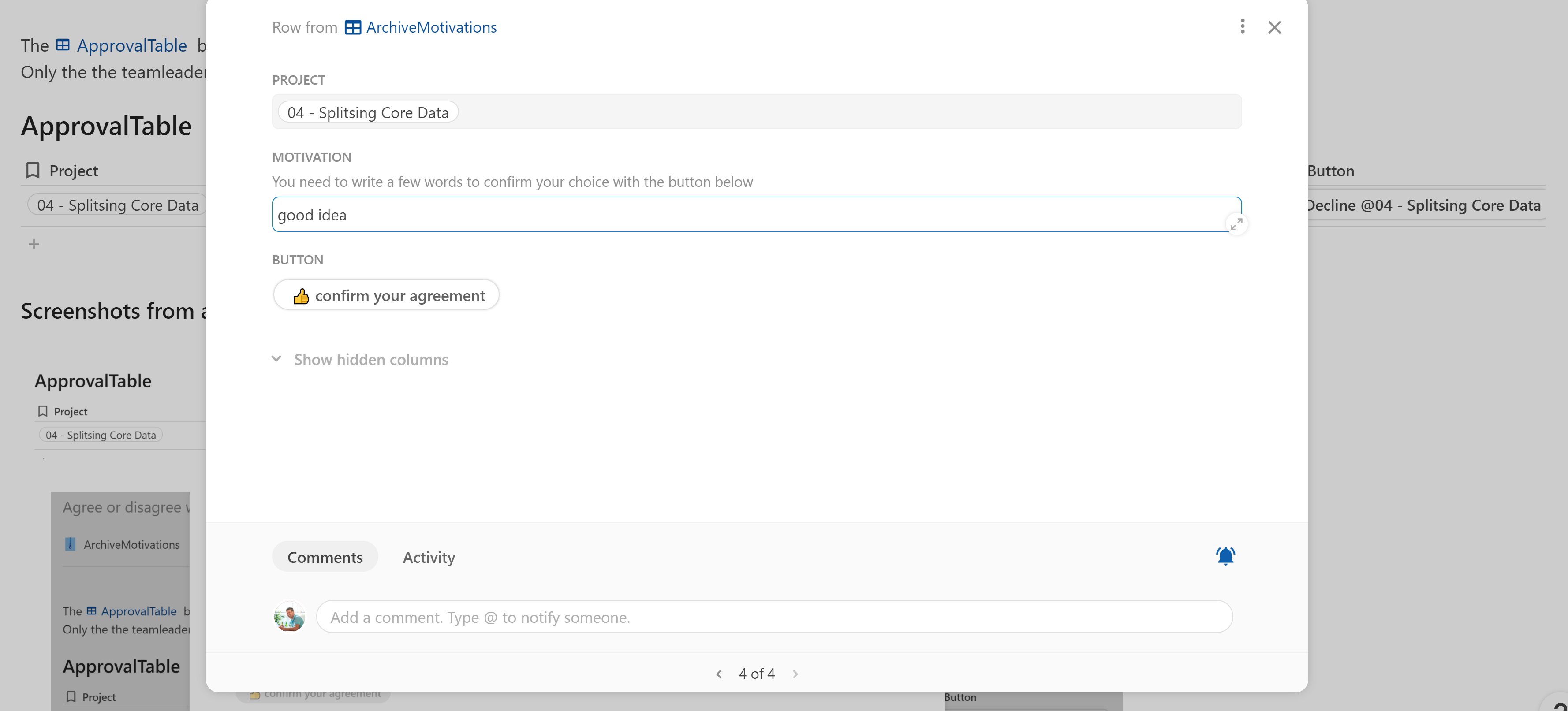Screen dimensions: 1568x711
Task: Click the plus icon to add an ApprovalTable row
Action: click(x=34, y=244)
